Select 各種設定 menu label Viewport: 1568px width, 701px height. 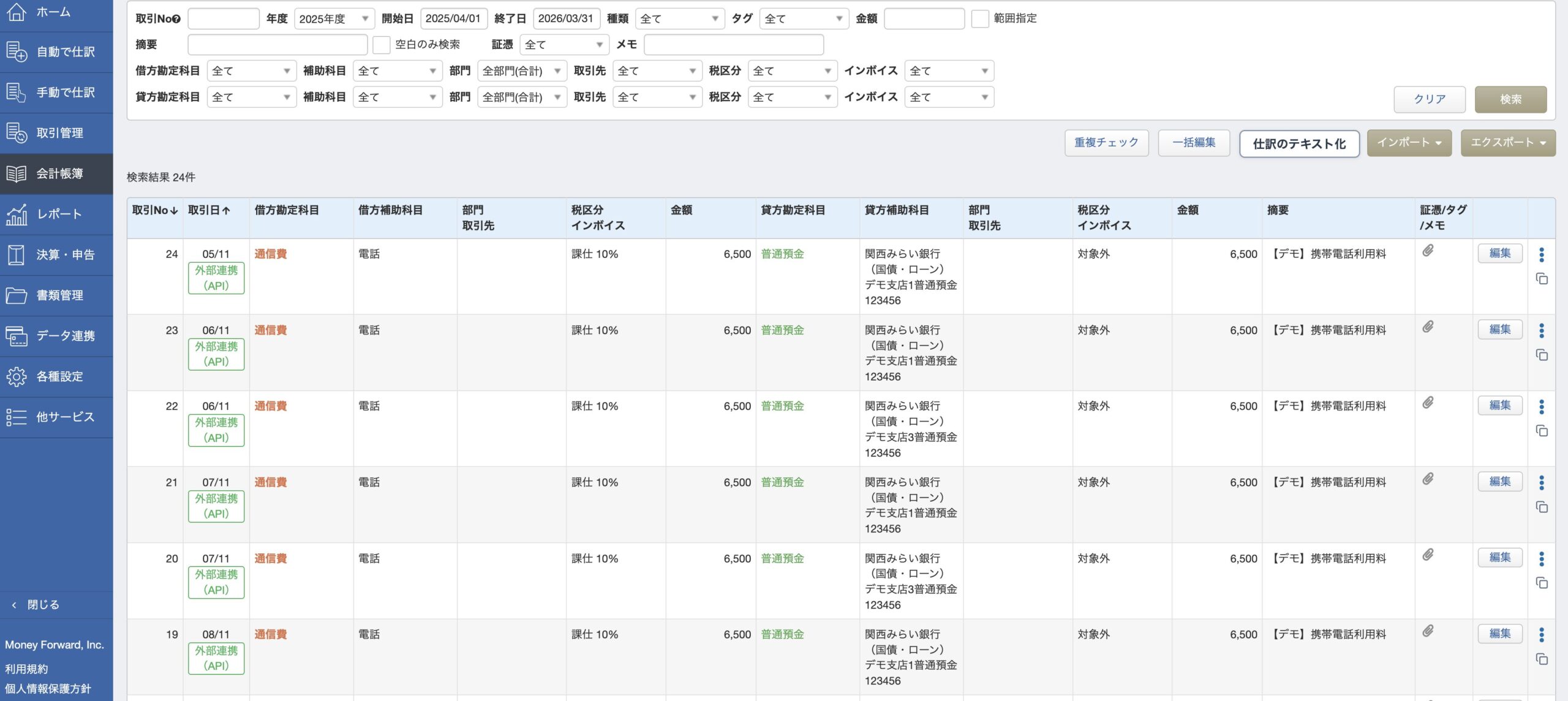[60, 376]
